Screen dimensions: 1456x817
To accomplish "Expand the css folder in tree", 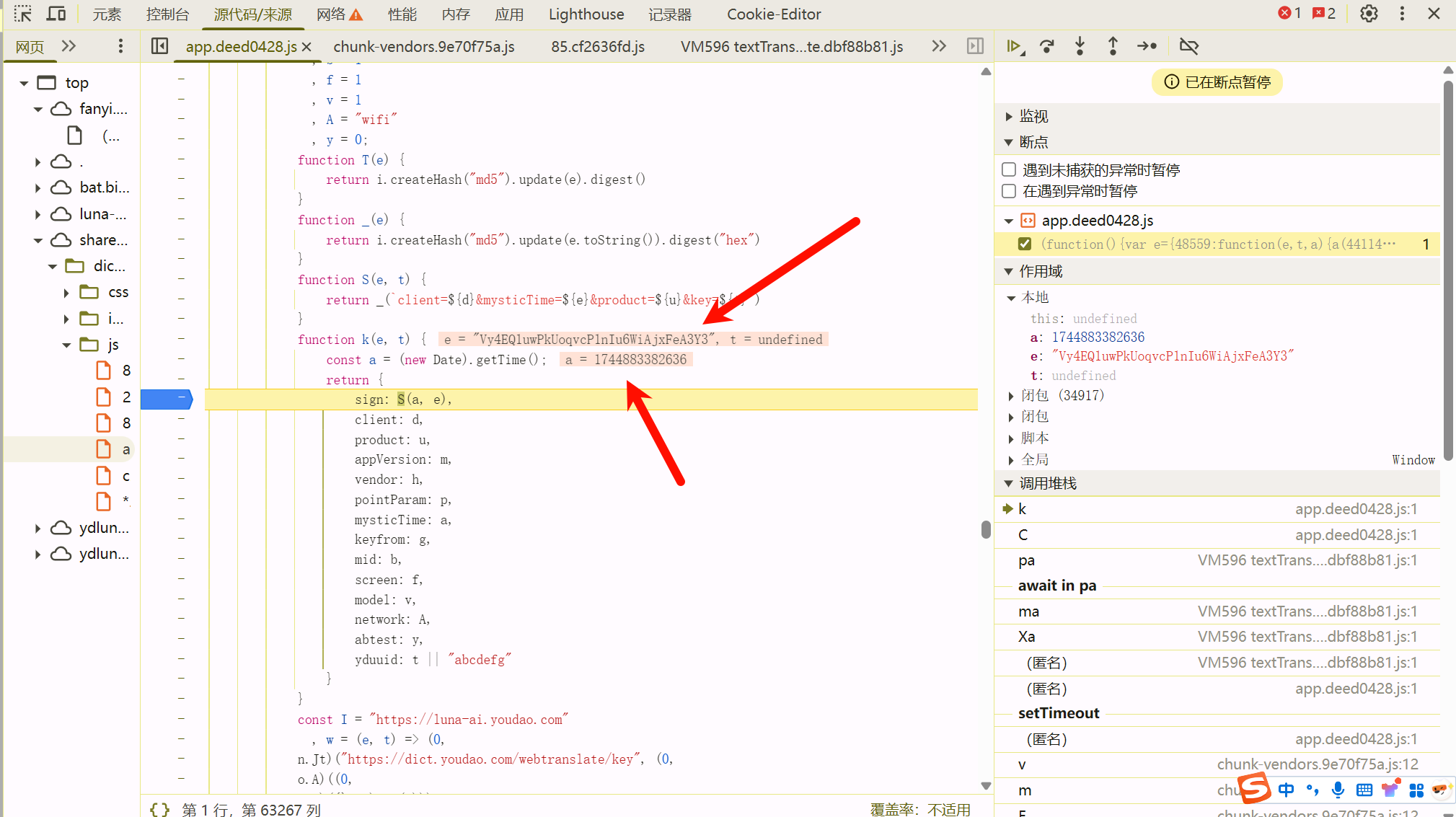I will coord(66,292).
